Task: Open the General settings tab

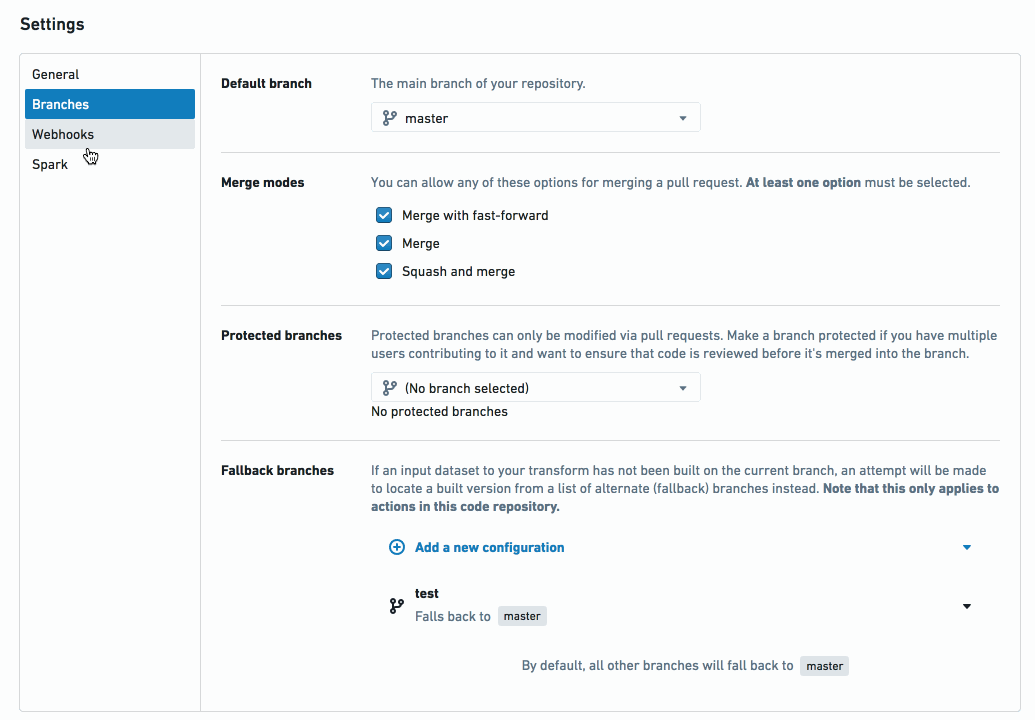Action: (x=110, y=75)
